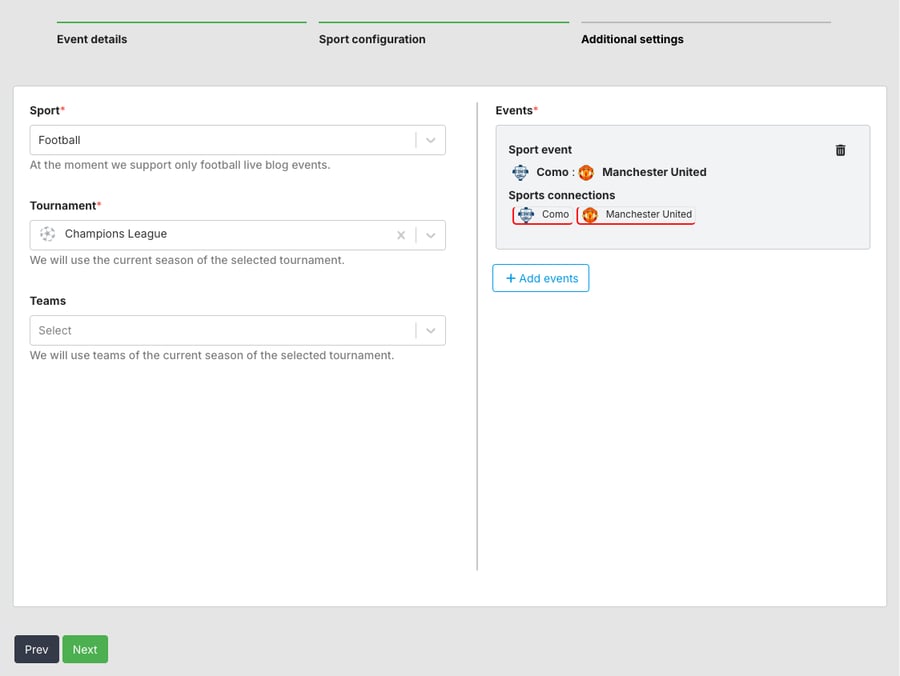This screenshot has width=900, height=676.
Task: Click the Add events button
Action: (541, 278)
